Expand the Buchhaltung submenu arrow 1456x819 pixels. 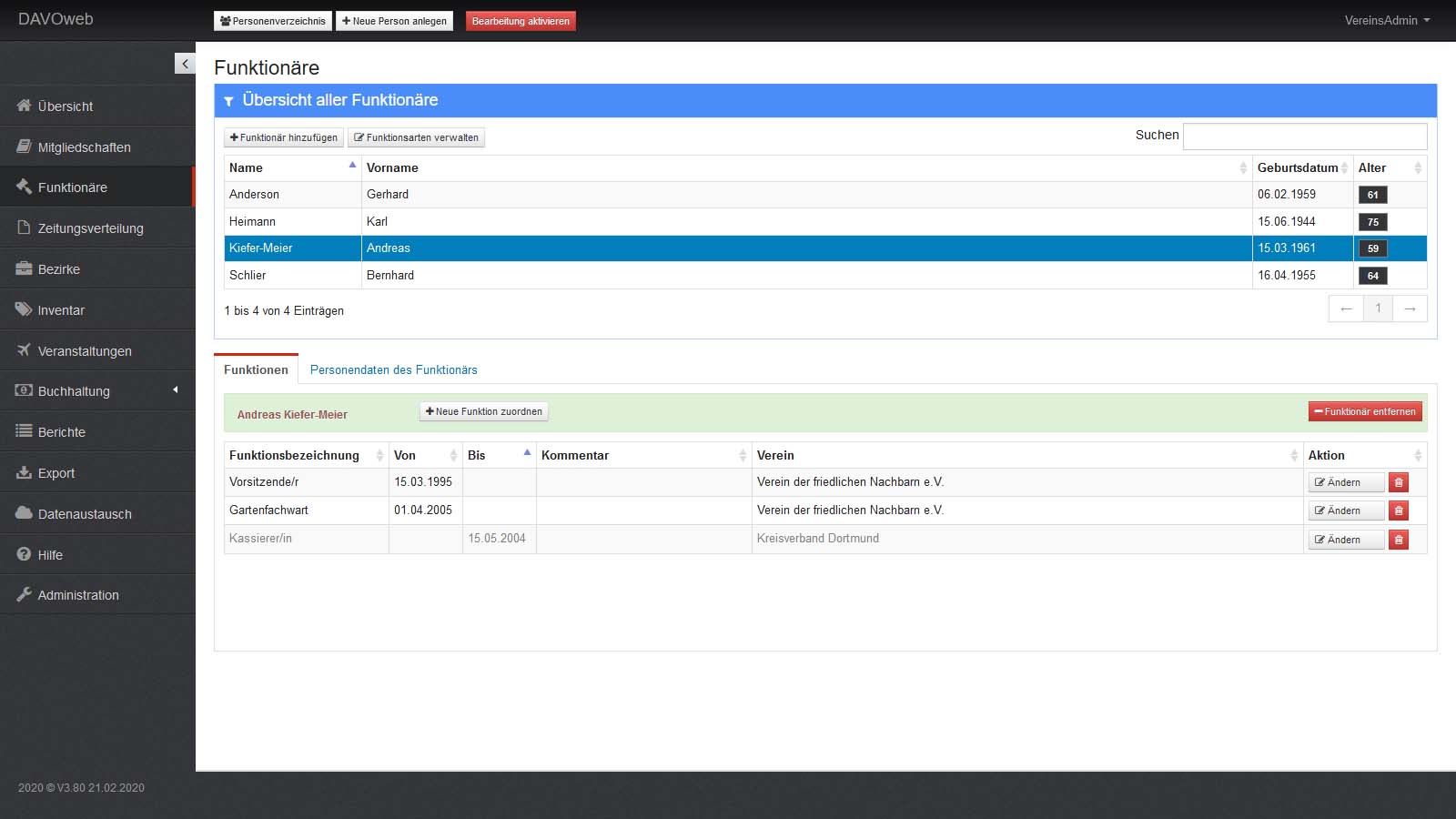click(x=176, y=390)
